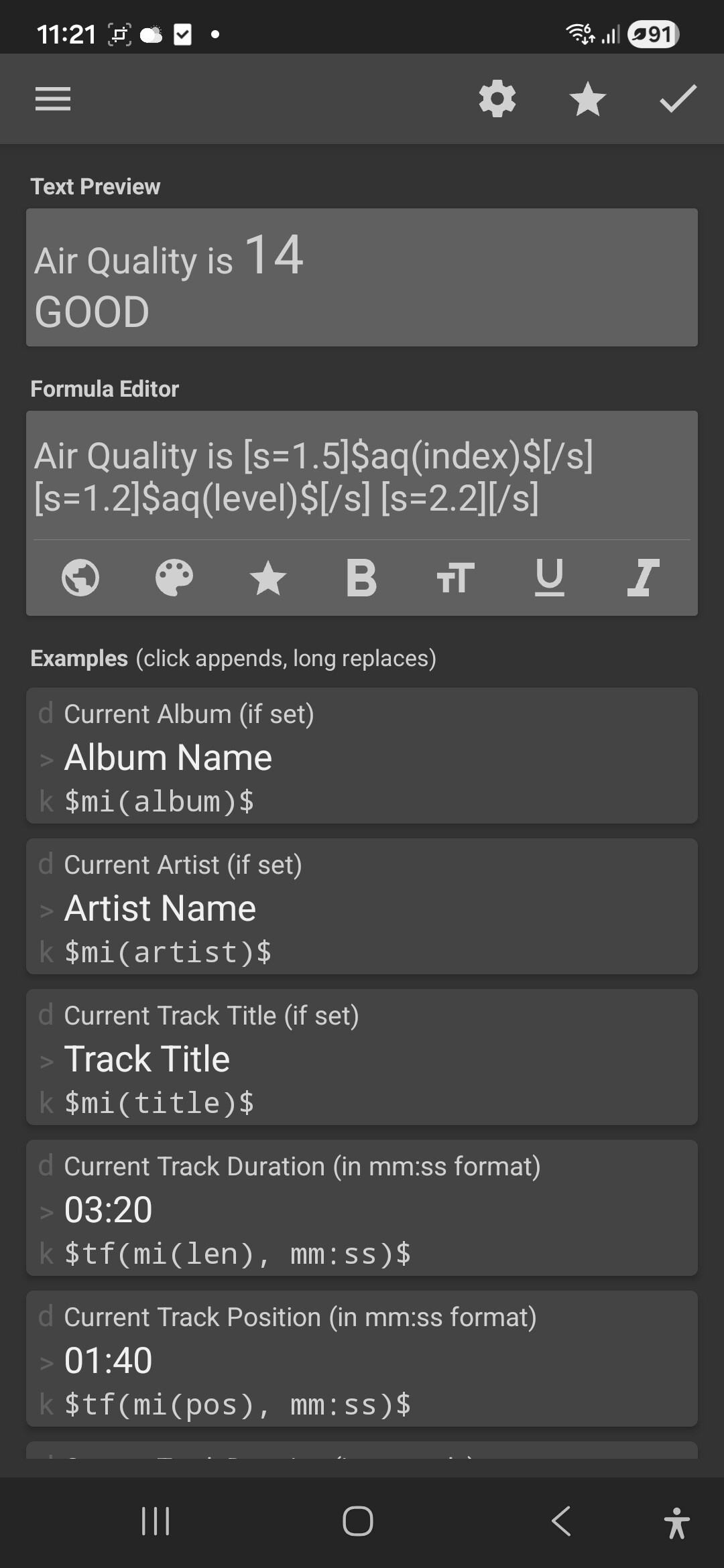Viewport: 724px width, 1568px height.
Task: Click inside the Formula Editor text field
Action: (x=361, y=476)
